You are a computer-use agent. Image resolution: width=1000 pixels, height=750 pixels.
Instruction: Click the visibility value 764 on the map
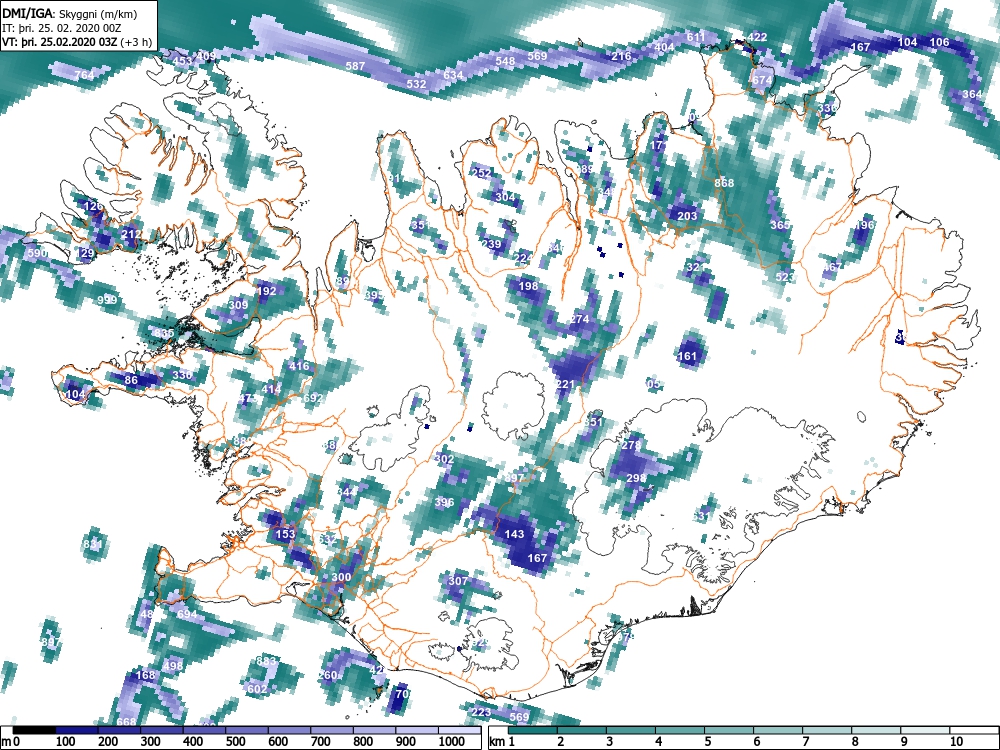point(84,75)
